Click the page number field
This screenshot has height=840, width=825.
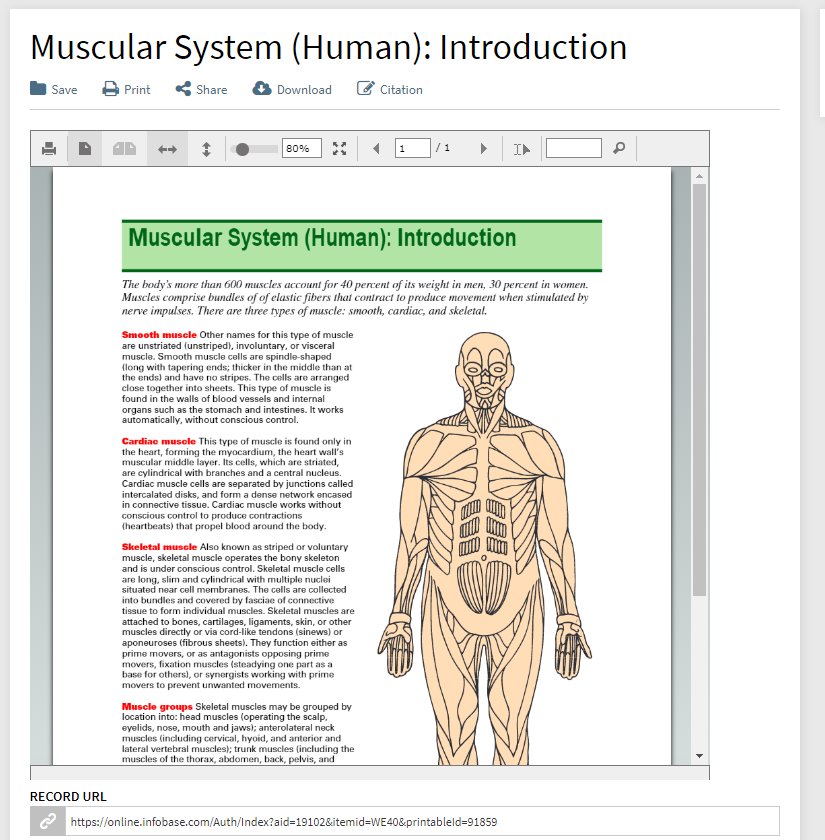(412, 148)
